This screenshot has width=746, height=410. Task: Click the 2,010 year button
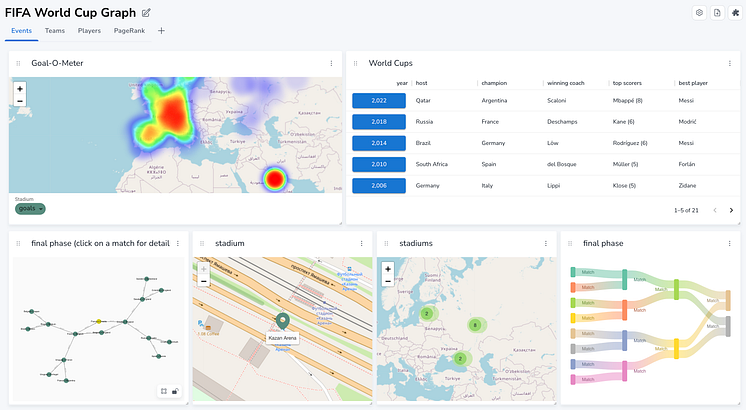point(379,164)
